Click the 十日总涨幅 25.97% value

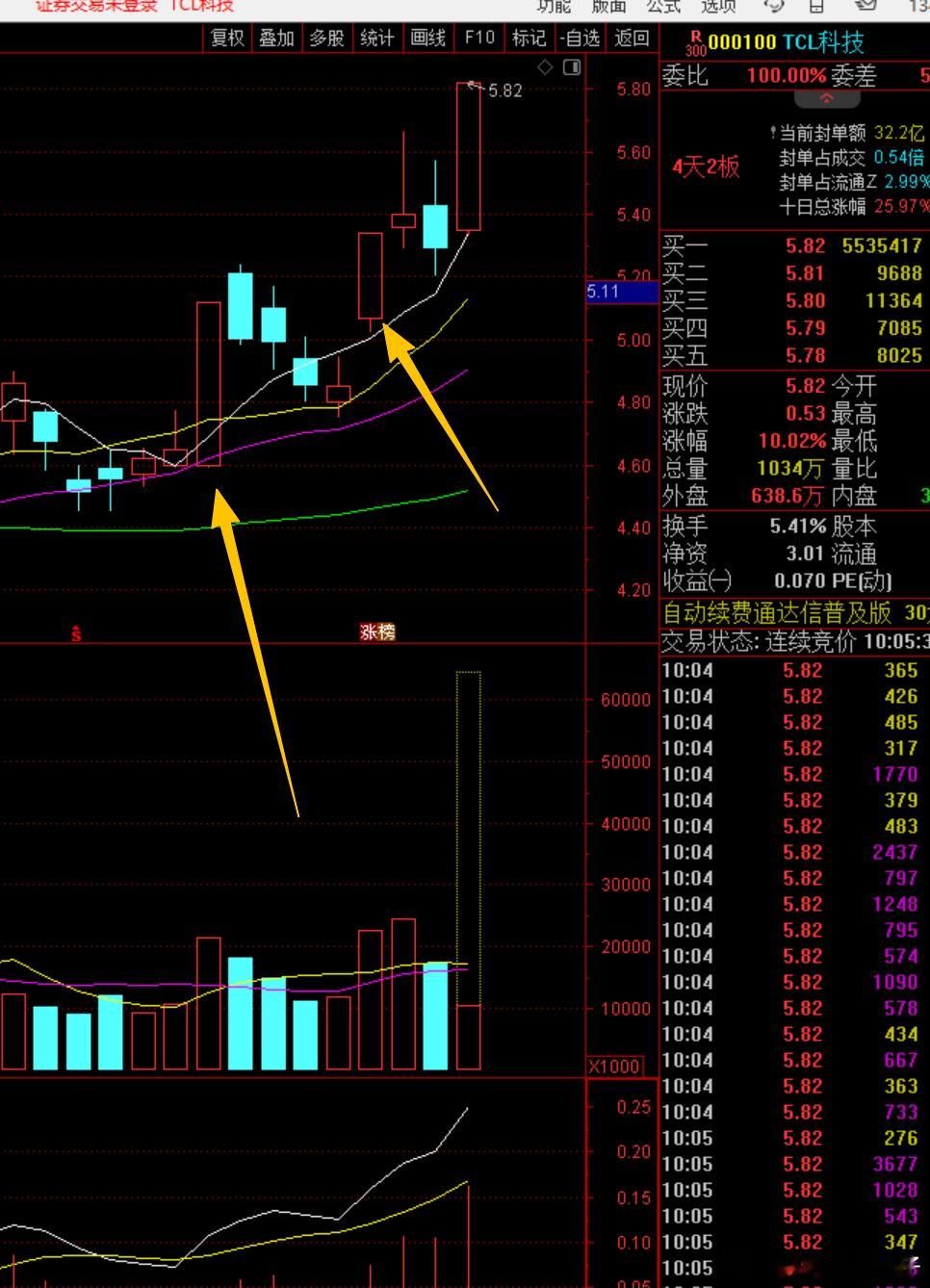[902, 206]
